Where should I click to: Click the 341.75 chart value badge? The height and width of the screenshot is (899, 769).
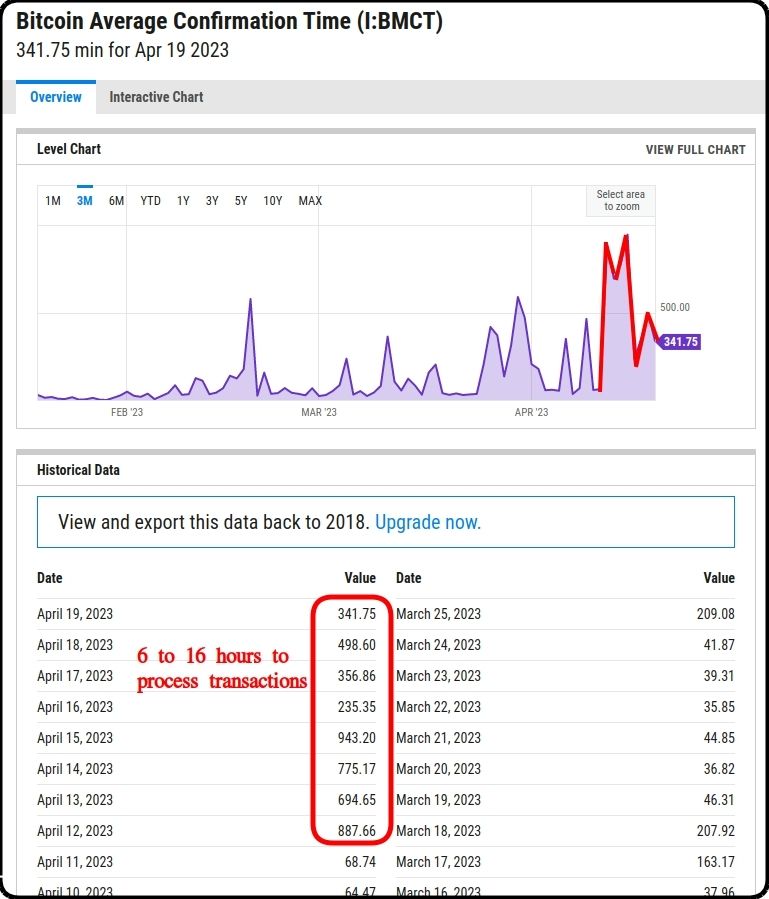point(680,342)
